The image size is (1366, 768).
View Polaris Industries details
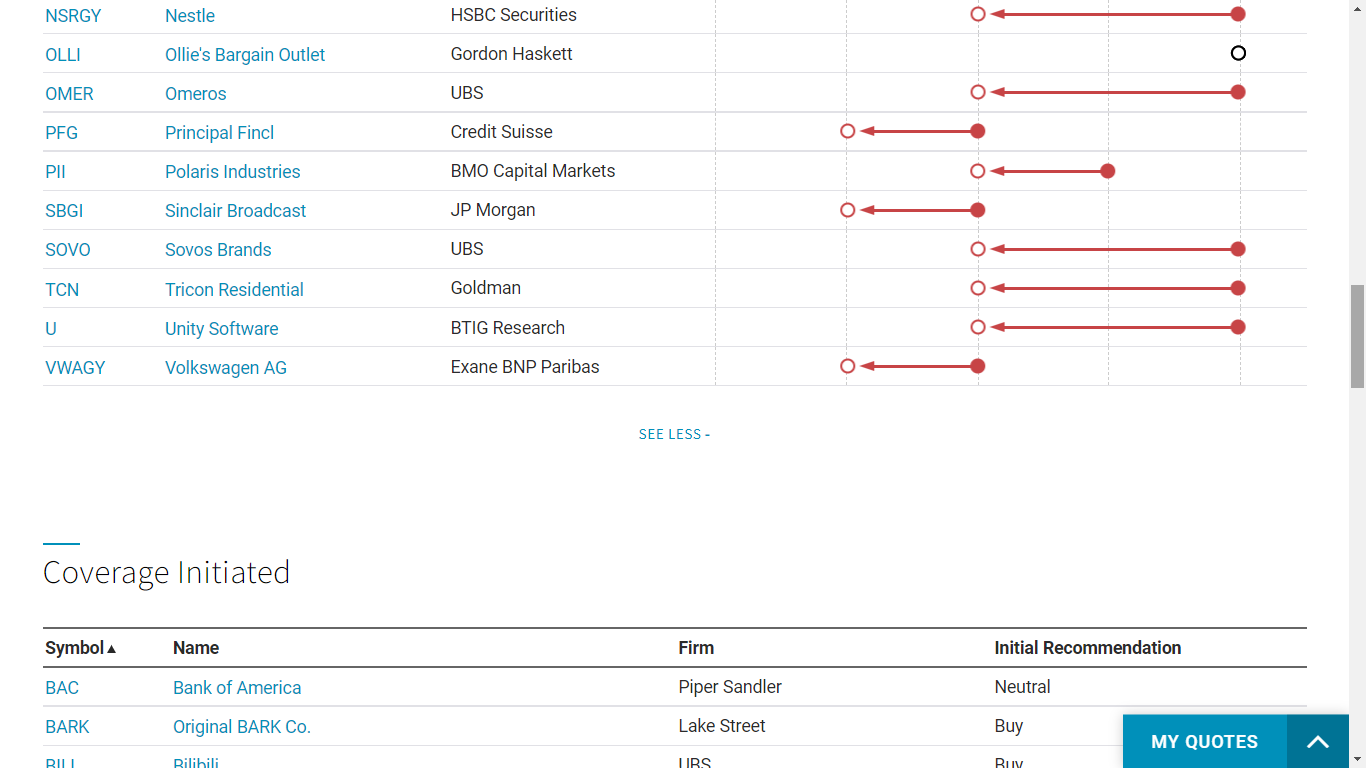coord(233,172)
